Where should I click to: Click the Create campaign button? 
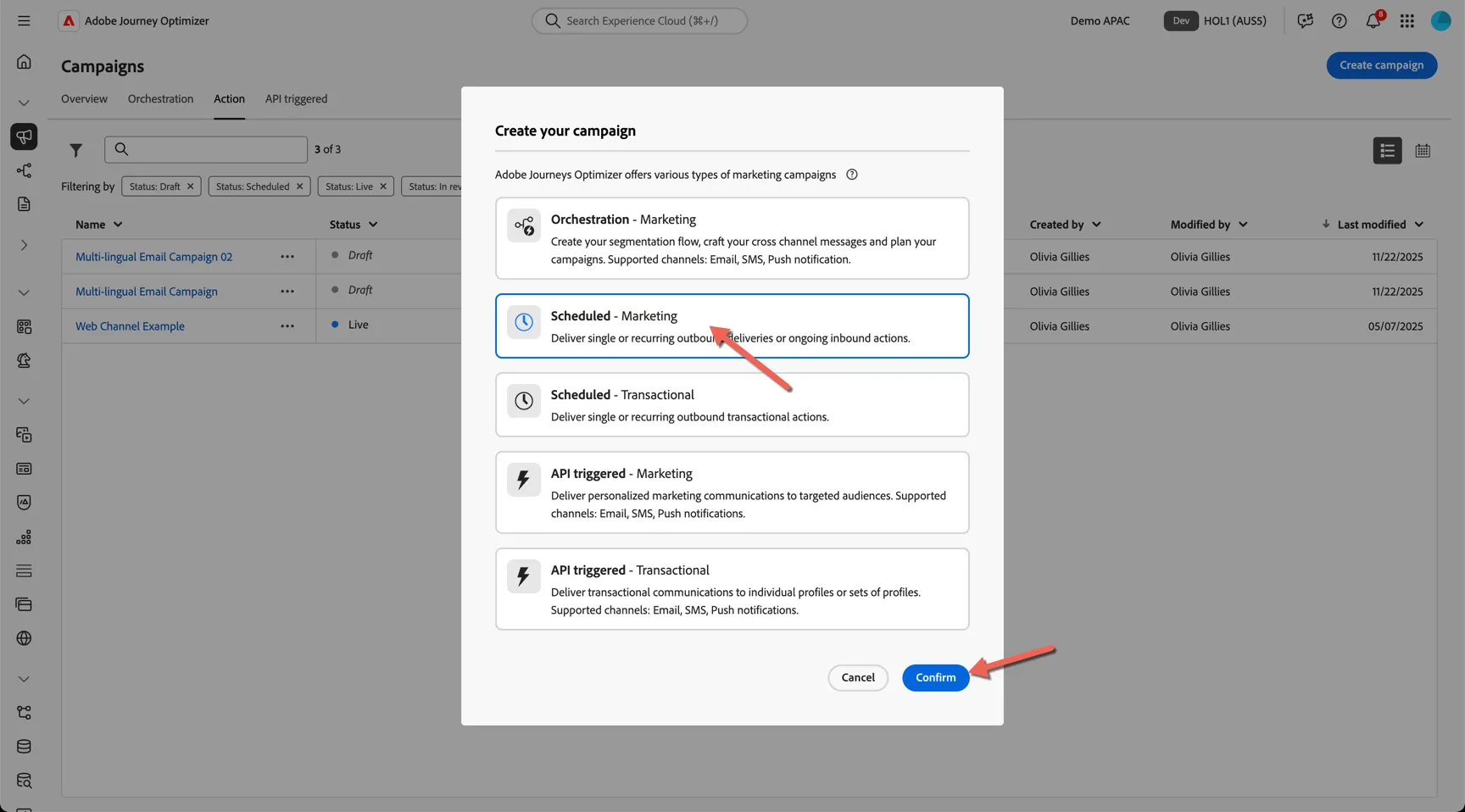tap(1381, 65)
